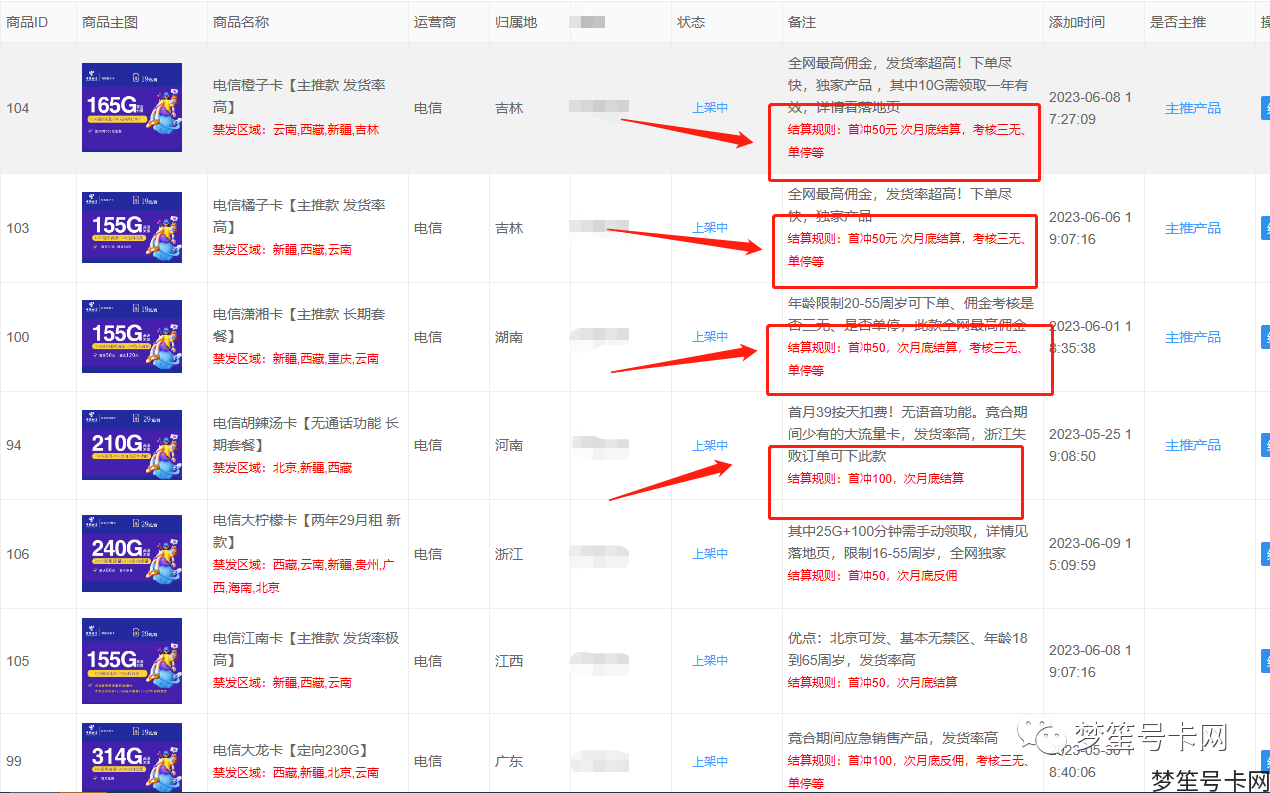The image size is (1270, 793).
Task: Click 禁发区域 新疆,西藏,重庆,云南 in row 100
Action: (x=296, y=359)
